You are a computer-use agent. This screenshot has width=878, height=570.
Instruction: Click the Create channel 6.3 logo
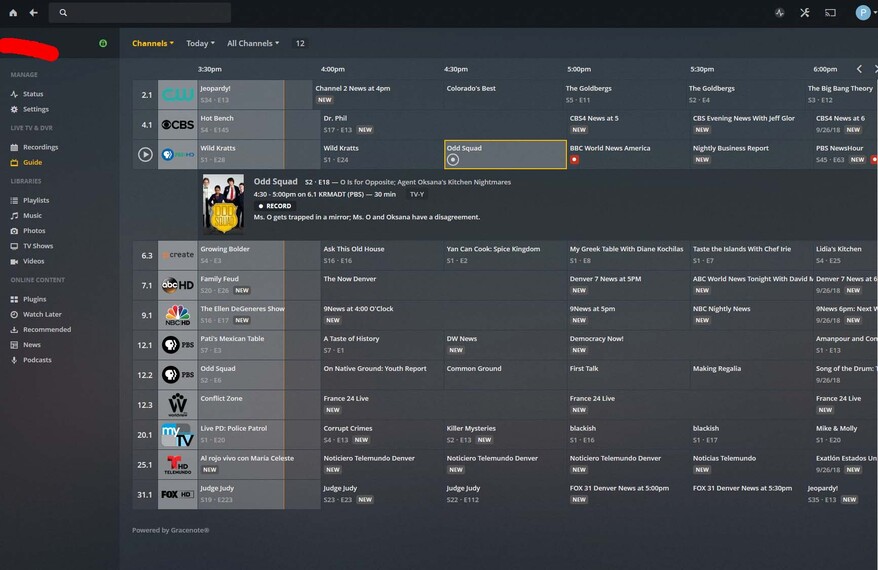(178, 255)
